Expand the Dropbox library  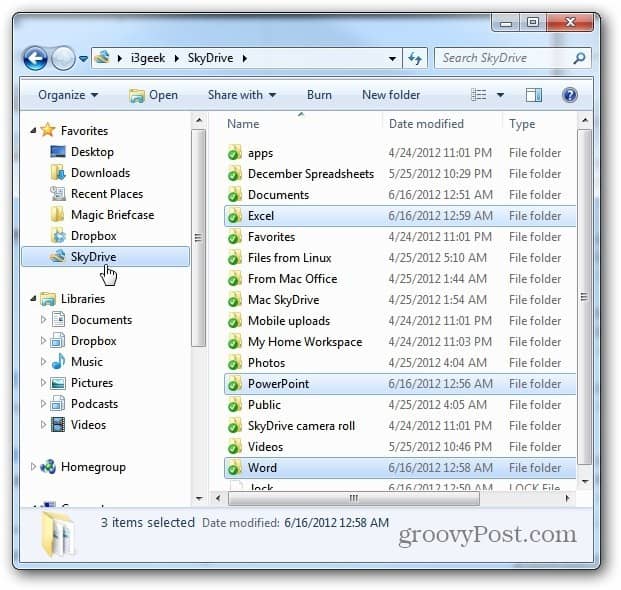(x=44, y=341)
